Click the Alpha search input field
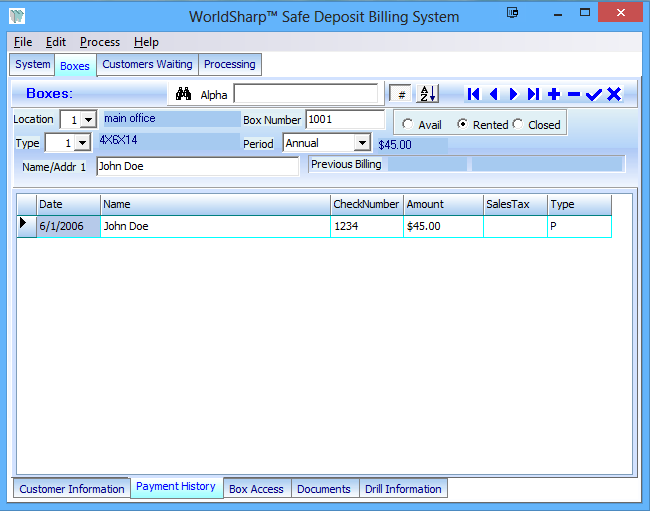The image size is (650, 511). pos(306,94)
